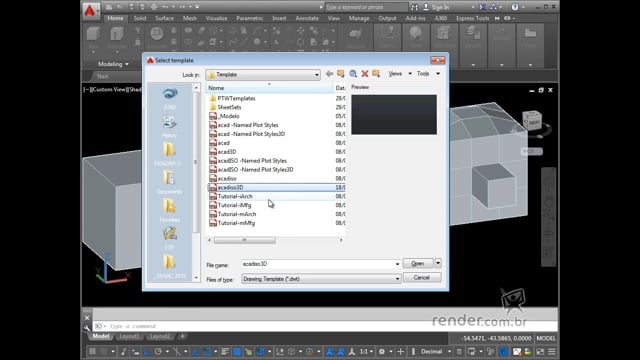Screen dimensions: 640x360
Task: Click the Extrude icon in the ribbon
Action: (x=117, y=34)
